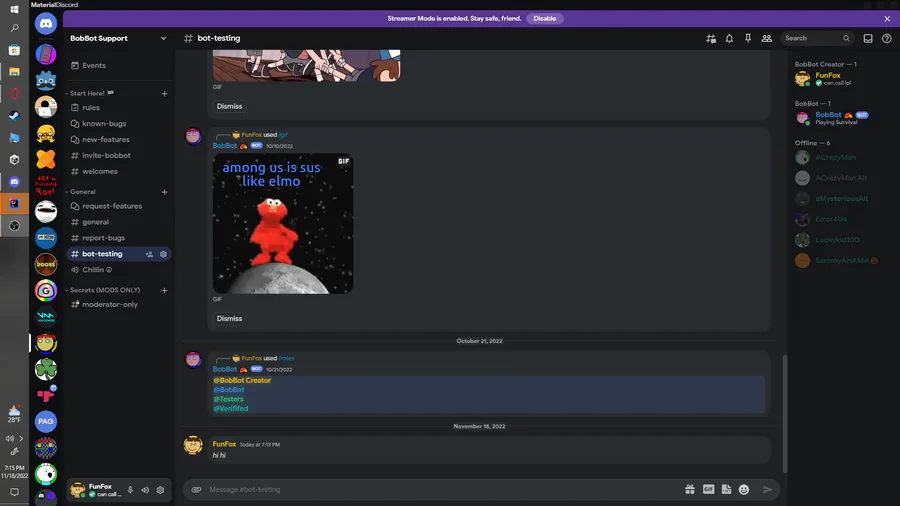
Task: Click the taskbar Windows search icon
Action: click(14, 28)
